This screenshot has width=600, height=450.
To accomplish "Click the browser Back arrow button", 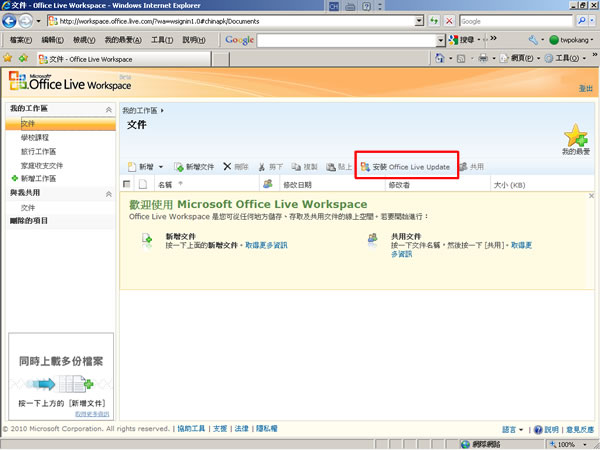I will coord(9,21).
